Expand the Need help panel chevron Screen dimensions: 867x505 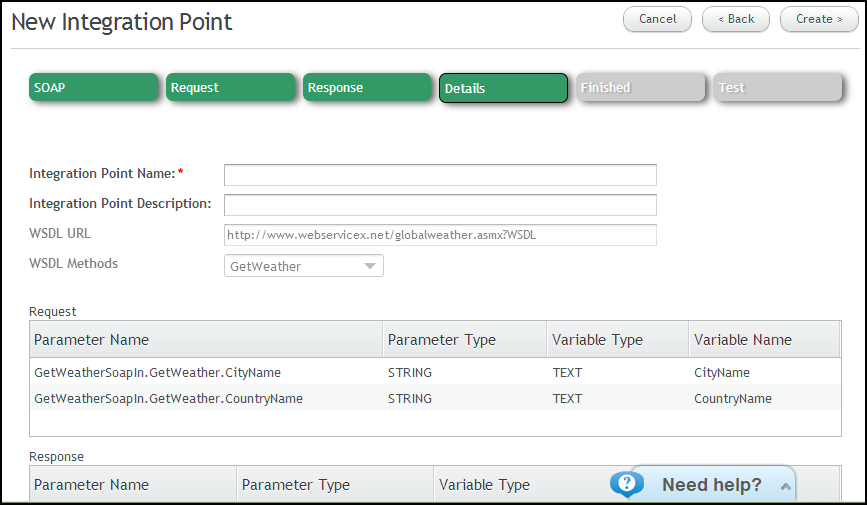(785, 486)
